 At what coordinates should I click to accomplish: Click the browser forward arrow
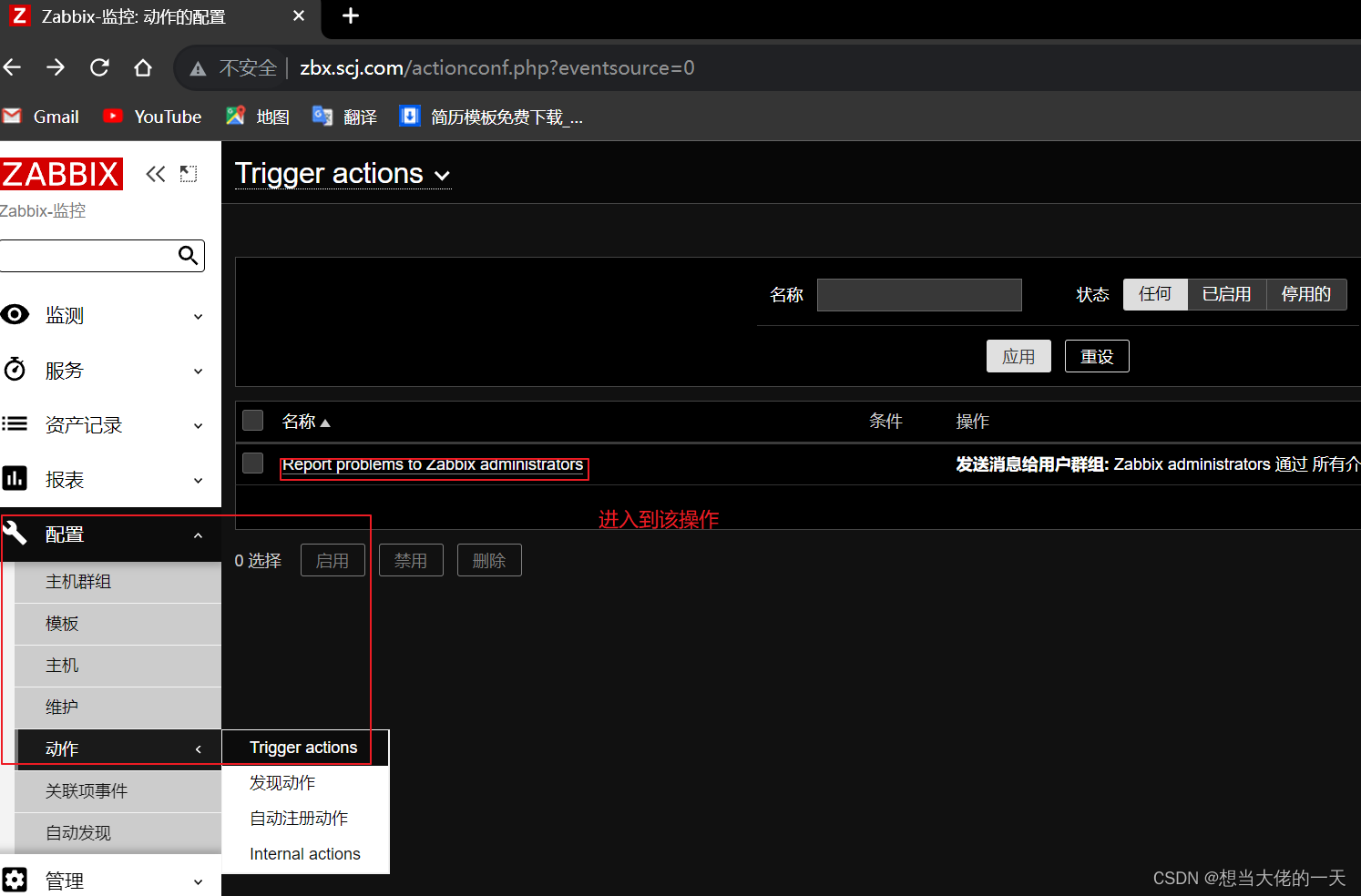coord(56,67)
